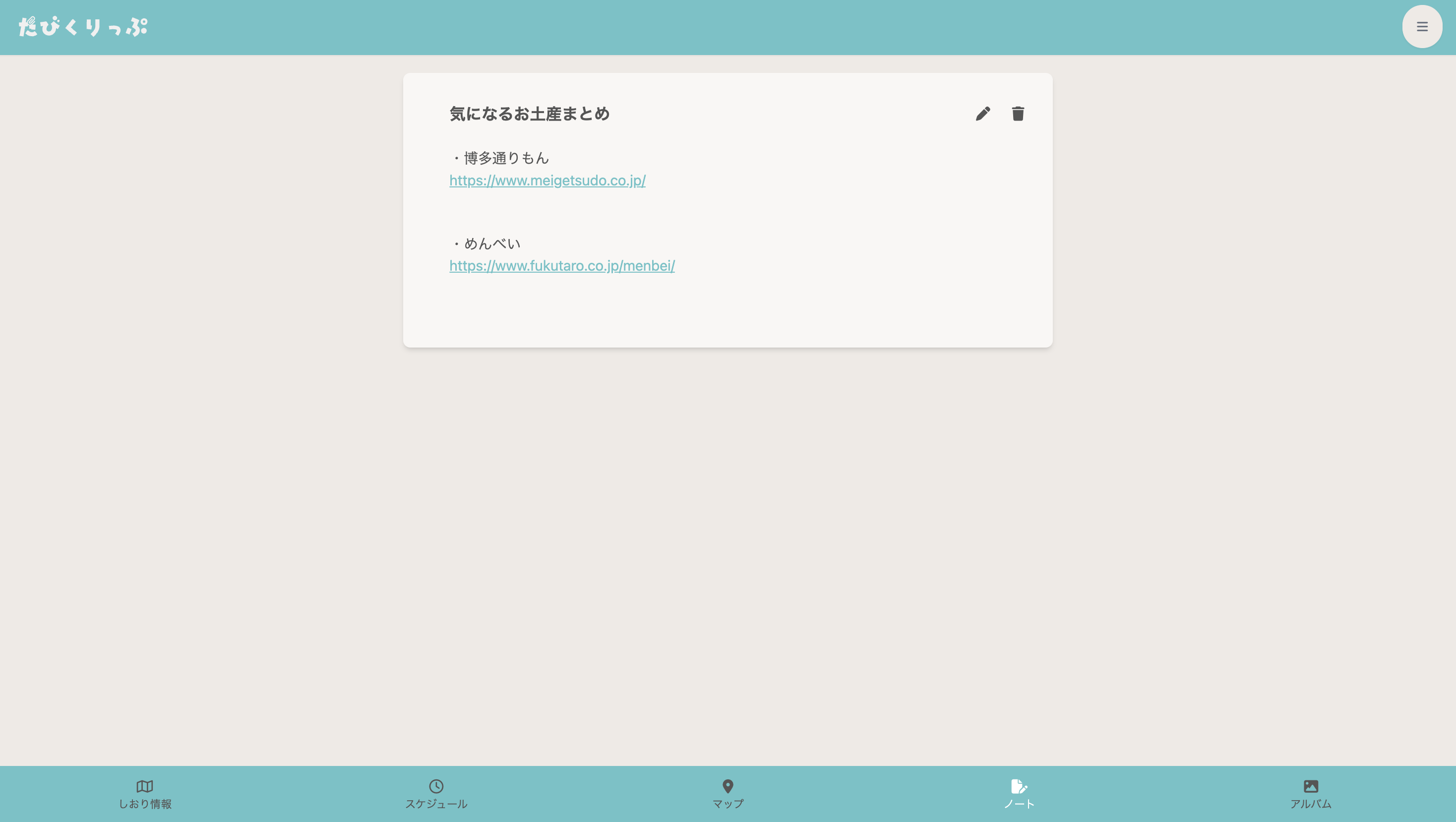Image resolution: width=1456 pixels, height=822 pixels.
Task: Open the meigetsudo.co.jp link
Action: tap(547, 181)
